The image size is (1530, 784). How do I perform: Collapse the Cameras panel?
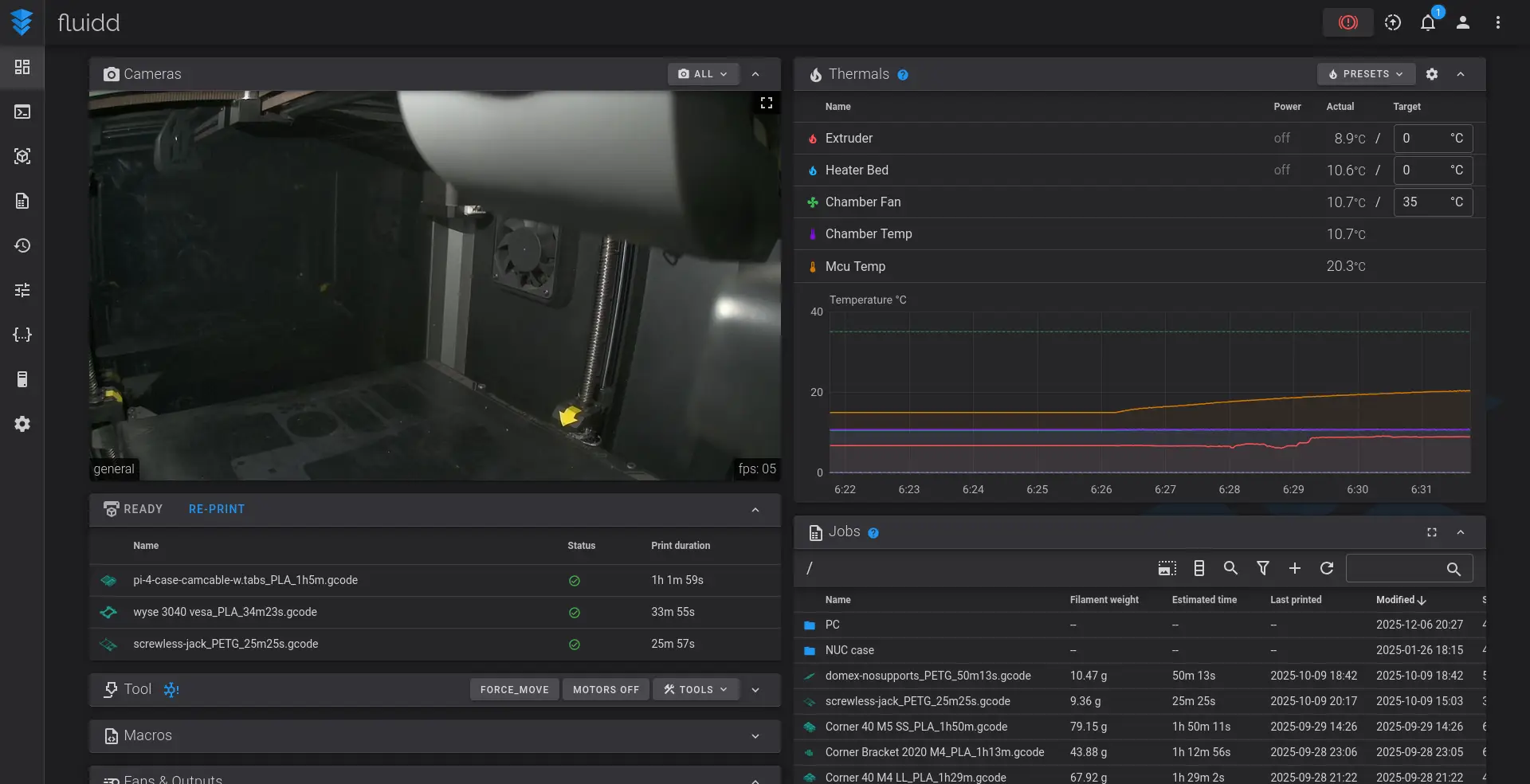pos(755,74)
